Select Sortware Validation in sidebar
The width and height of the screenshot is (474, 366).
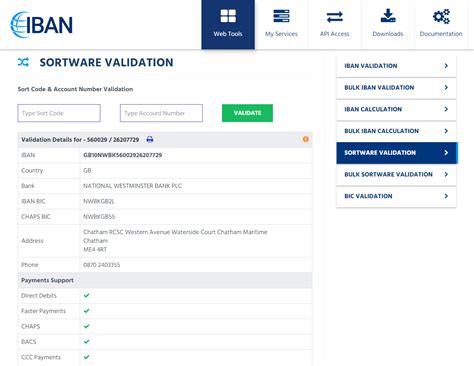click(397, 153)
